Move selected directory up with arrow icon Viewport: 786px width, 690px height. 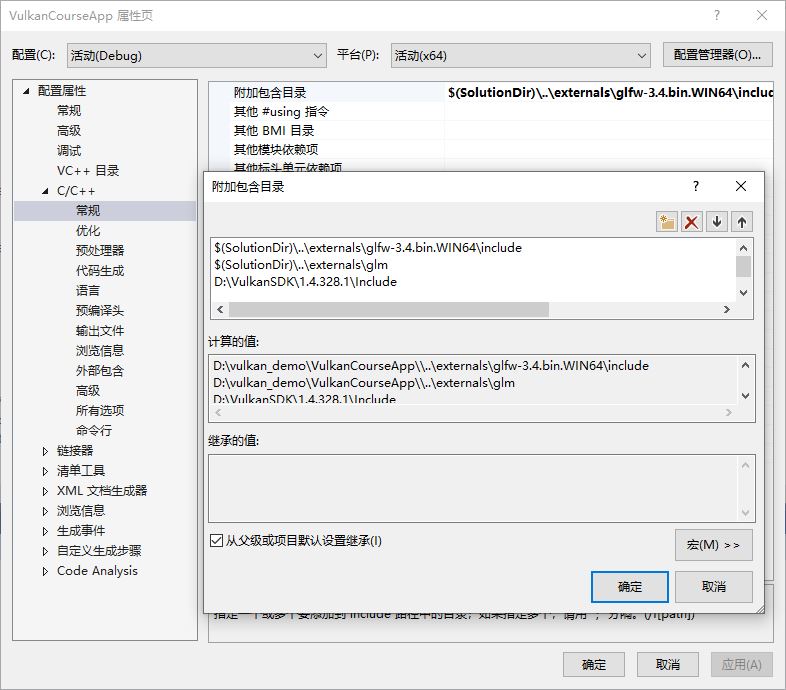point(742,222)
